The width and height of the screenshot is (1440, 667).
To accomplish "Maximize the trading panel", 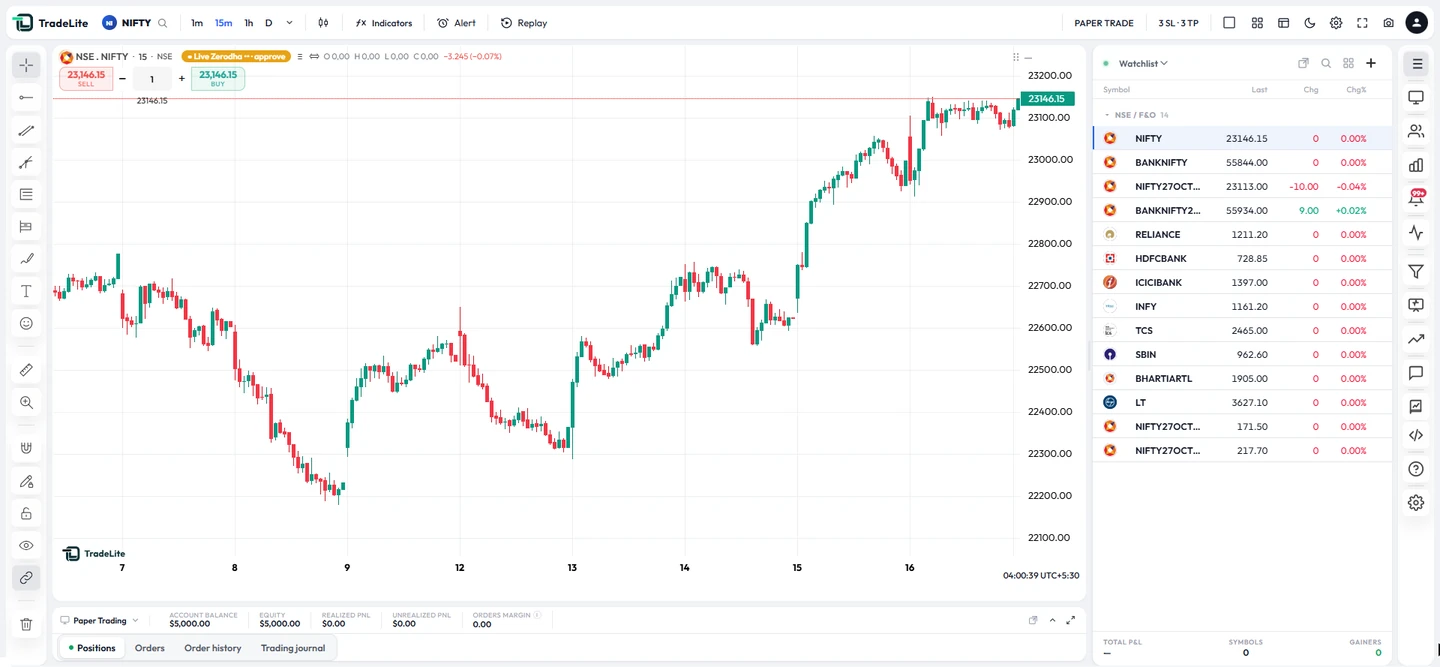I will 1071,620.
